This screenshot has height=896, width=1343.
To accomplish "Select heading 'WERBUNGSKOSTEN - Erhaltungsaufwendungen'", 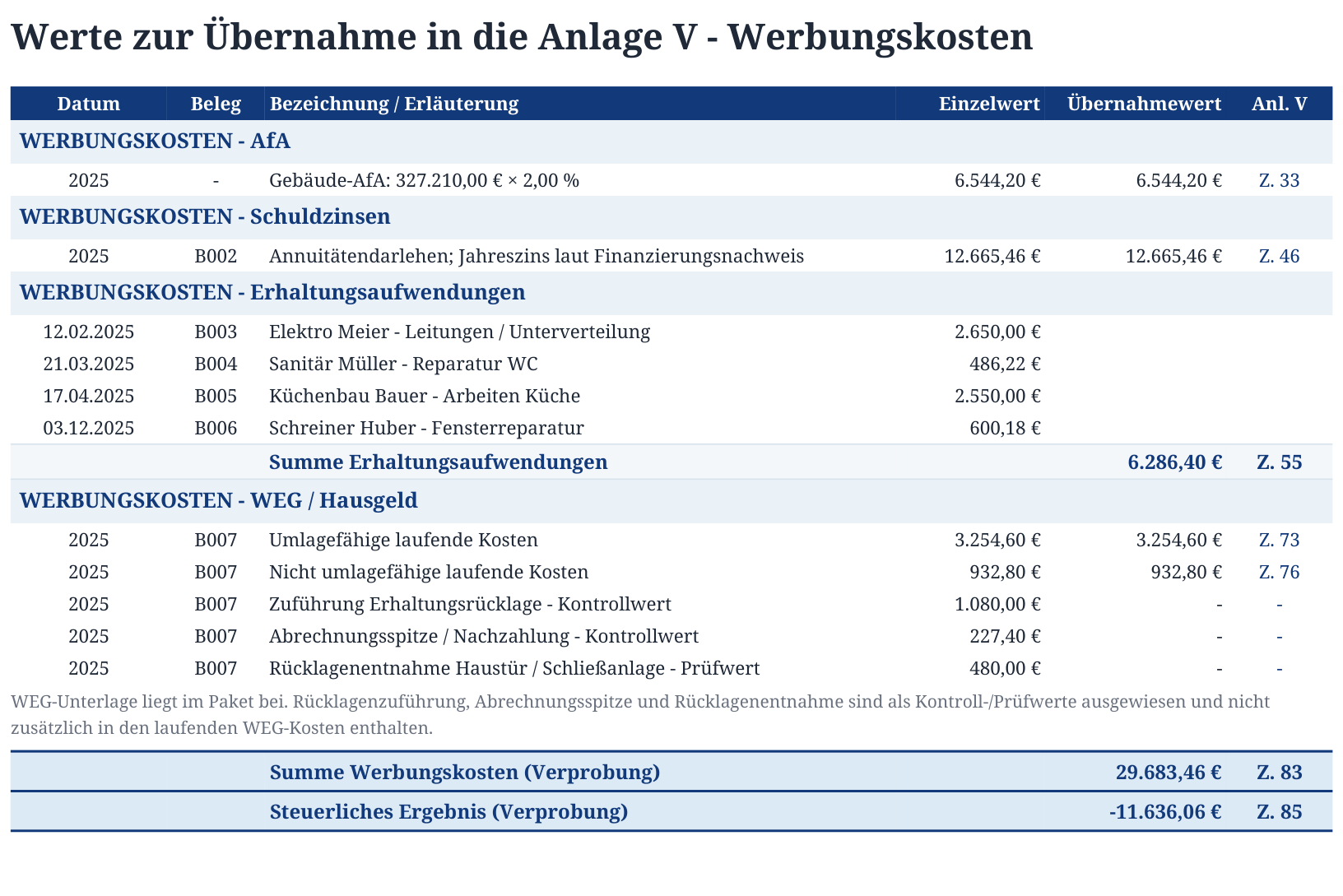I will coord(272,292).
